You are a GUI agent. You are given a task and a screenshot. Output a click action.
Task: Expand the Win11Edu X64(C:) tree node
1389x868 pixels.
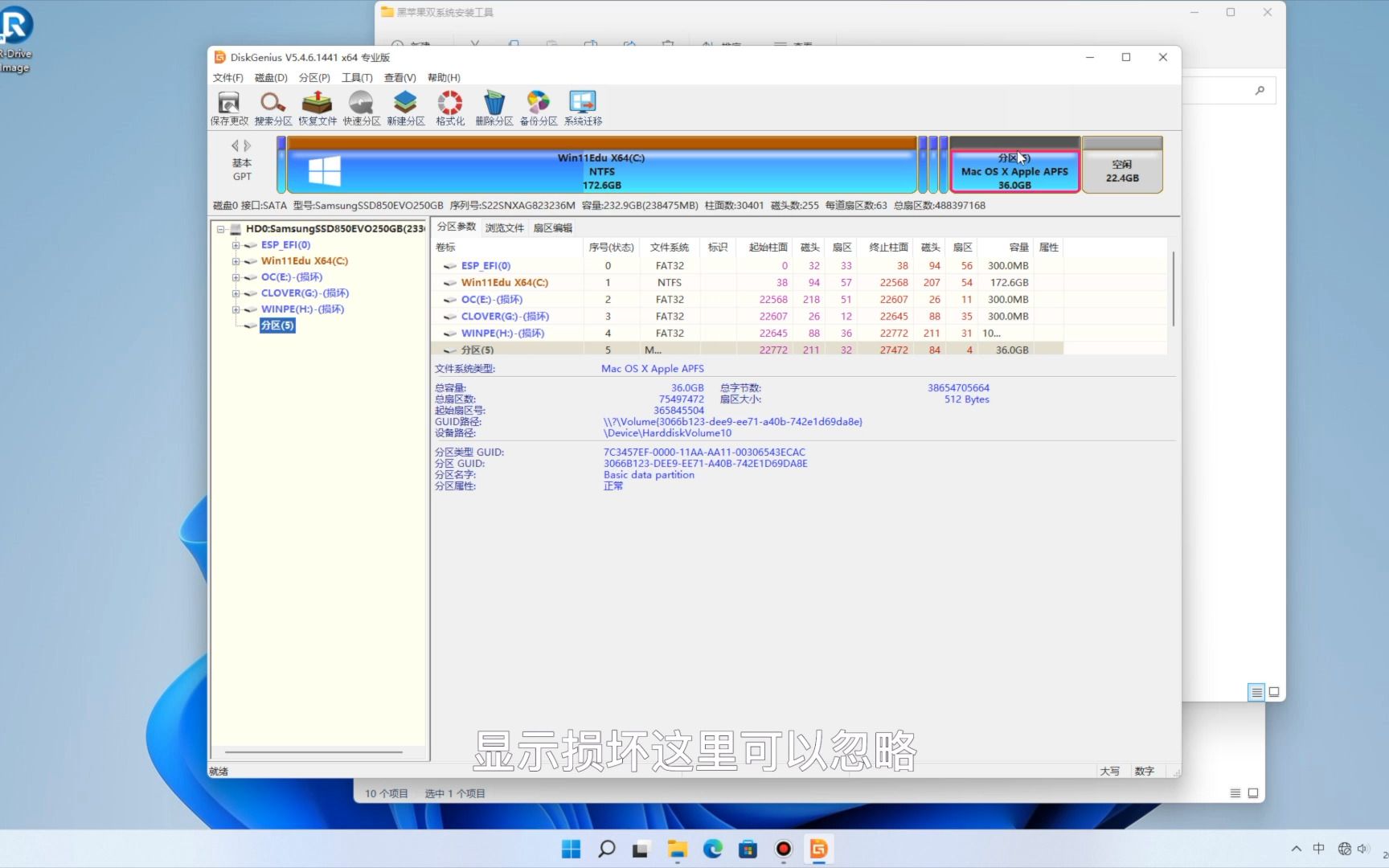point(236,261)
